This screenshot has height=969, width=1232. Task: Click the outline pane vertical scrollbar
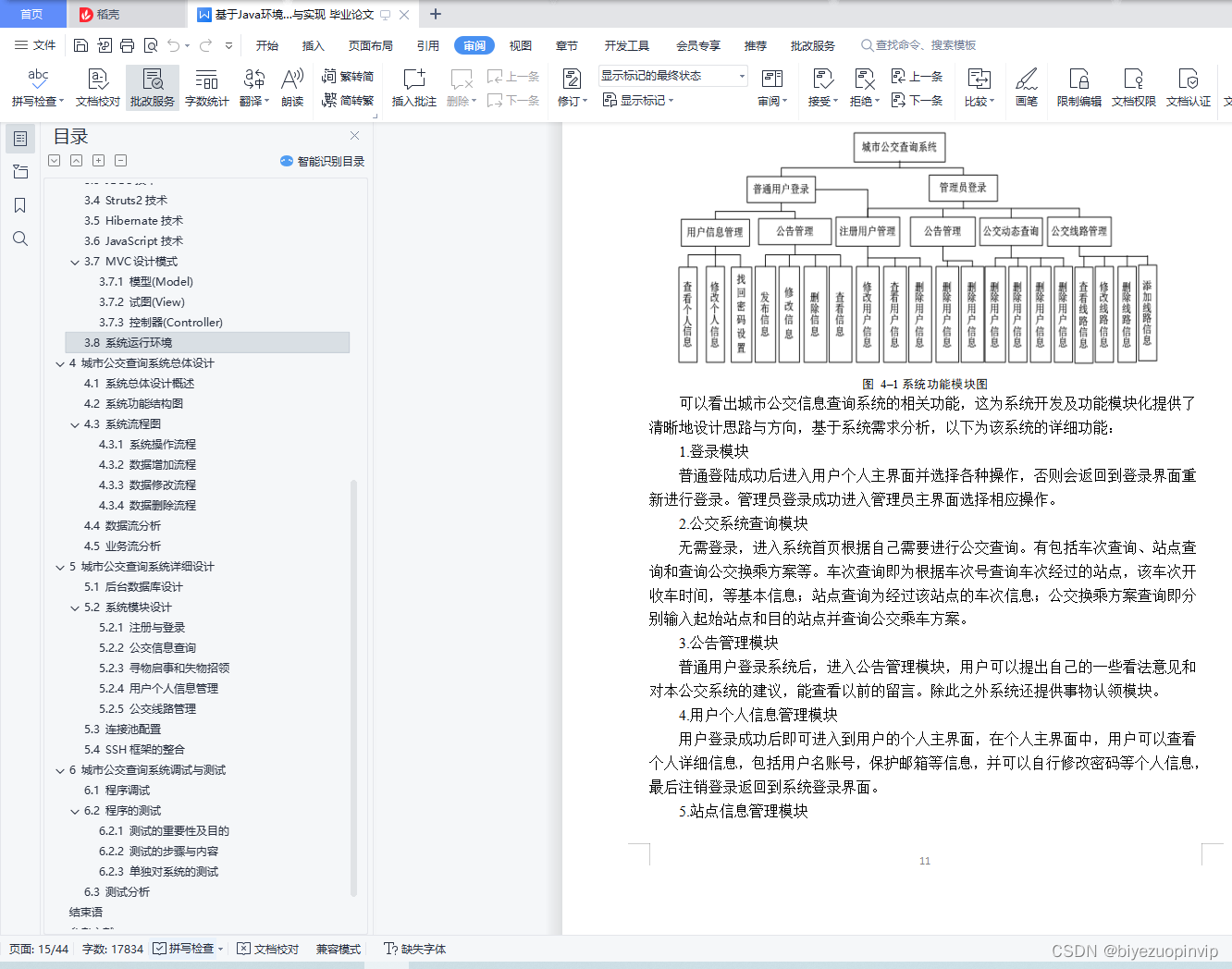point(354,689)
